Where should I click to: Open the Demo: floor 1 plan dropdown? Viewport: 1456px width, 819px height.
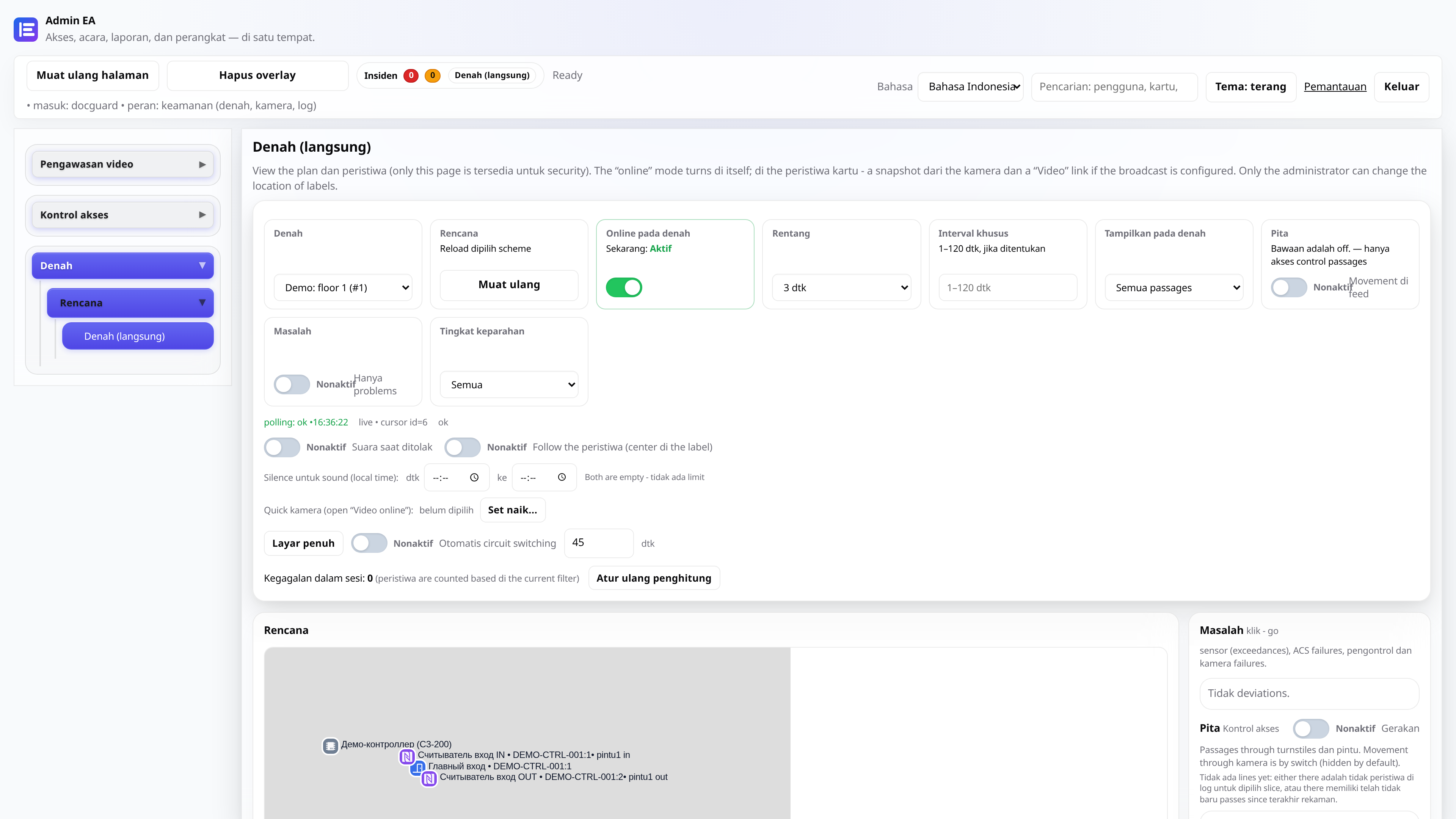343,288
